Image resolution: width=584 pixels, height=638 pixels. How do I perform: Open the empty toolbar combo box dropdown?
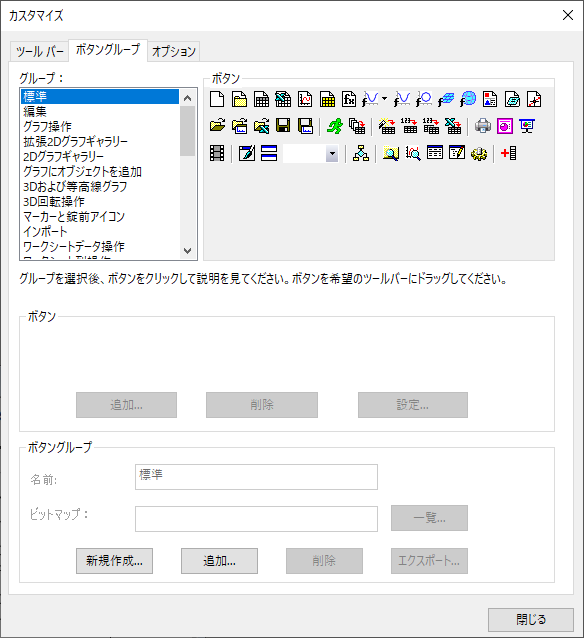click(x=332, y=154)
